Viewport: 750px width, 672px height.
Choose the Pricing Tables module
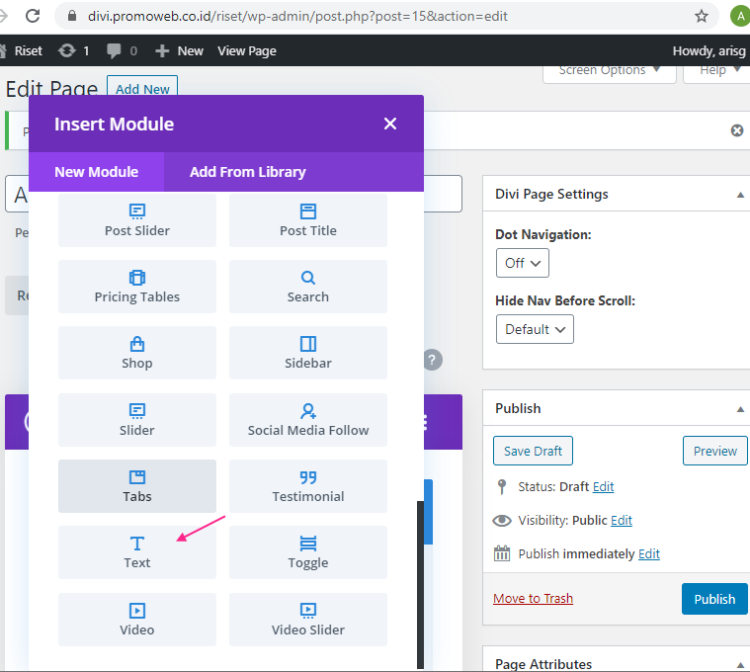click(137, 286)
